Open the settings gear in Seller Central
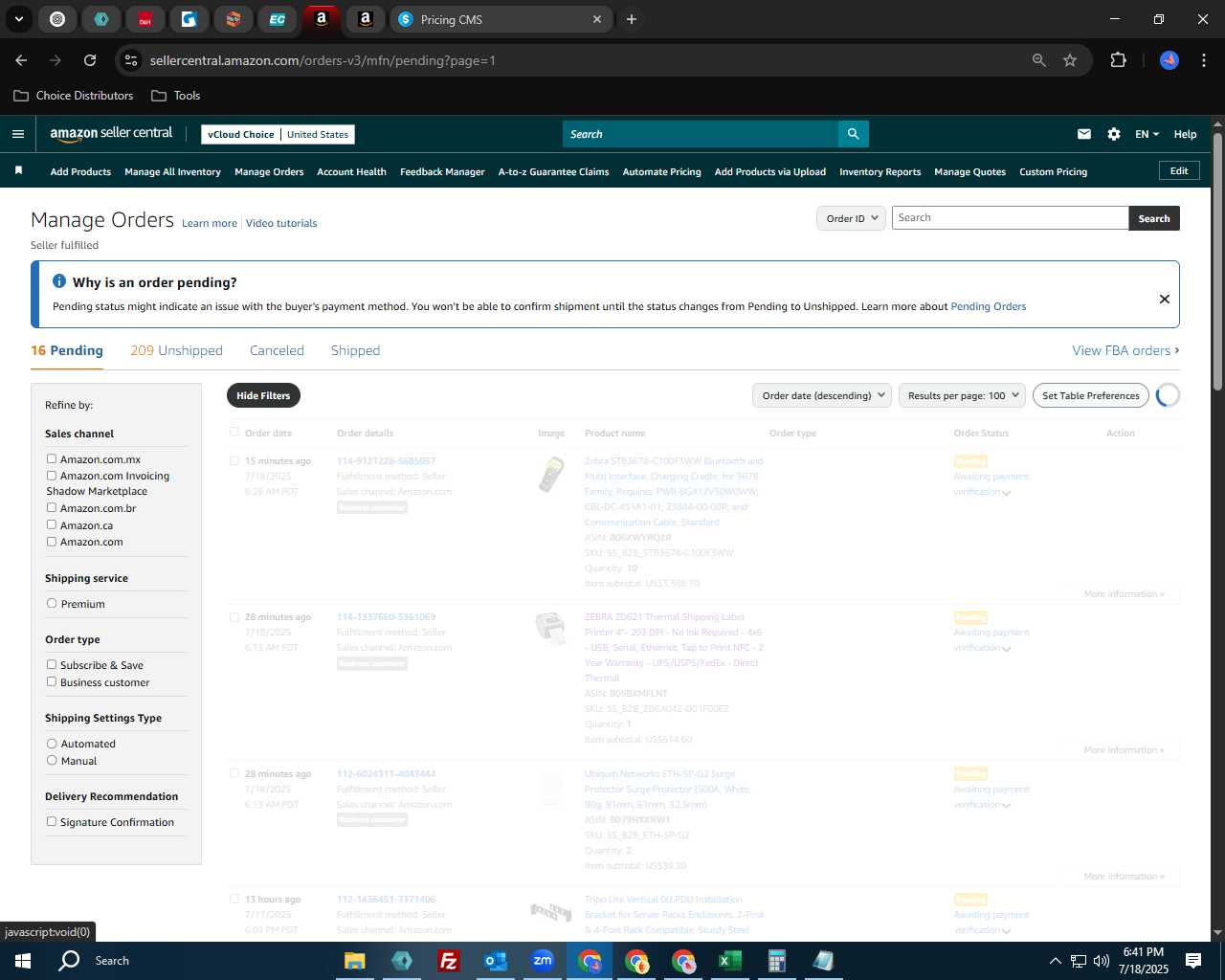Image resolution: width=1225 pixels, height=980 pixels. click(1113, 134)
